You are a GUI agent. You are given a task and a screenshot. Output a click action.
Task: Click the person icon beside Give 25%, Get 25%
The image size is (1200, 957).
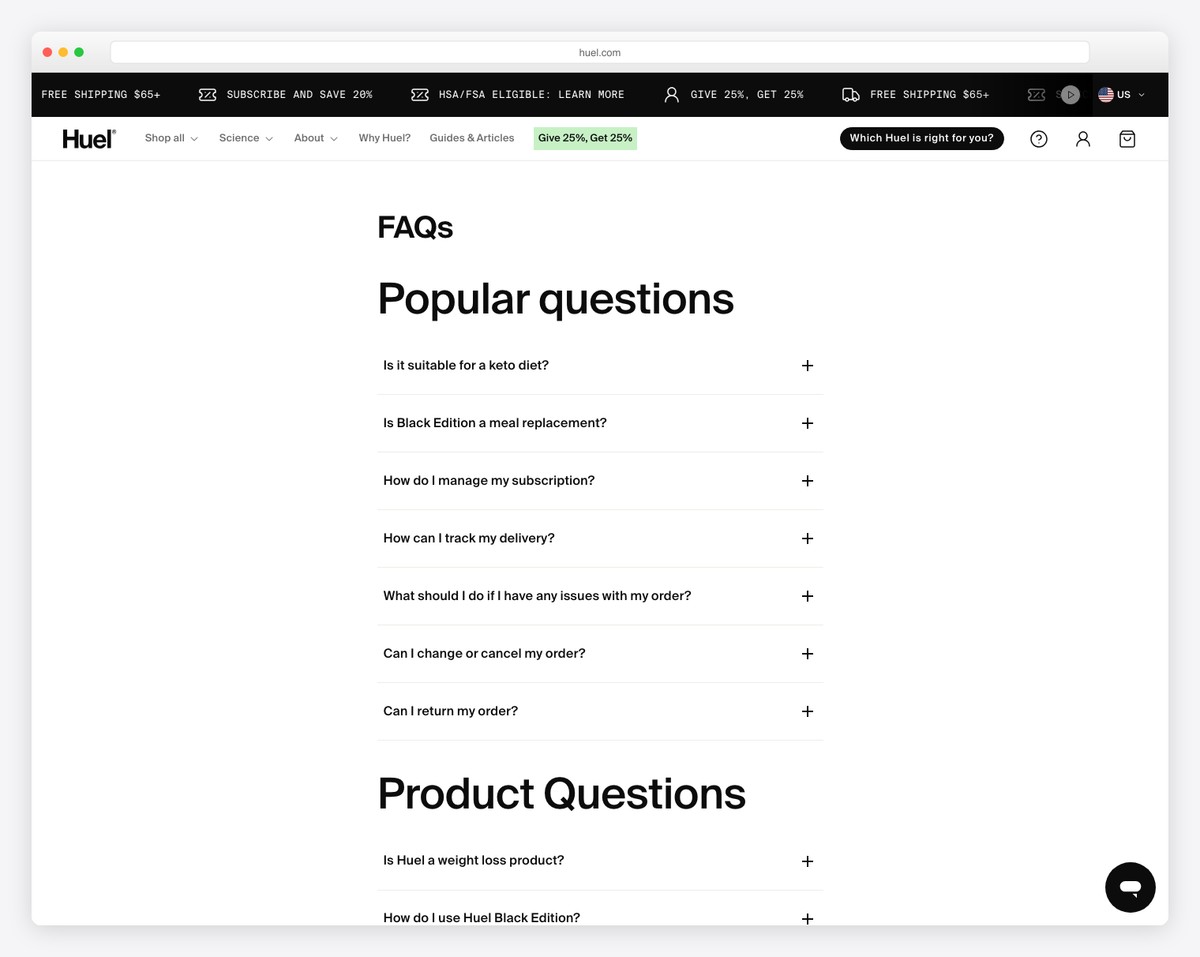(670, 94)
